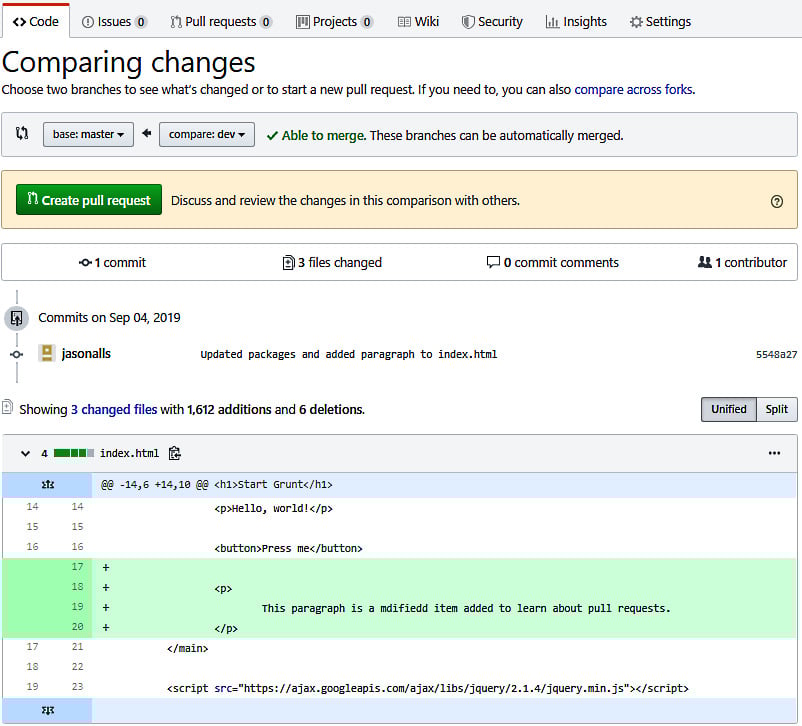Click the plus marker on line 18
The image size is (802, 726).
(x=106, y=588)
